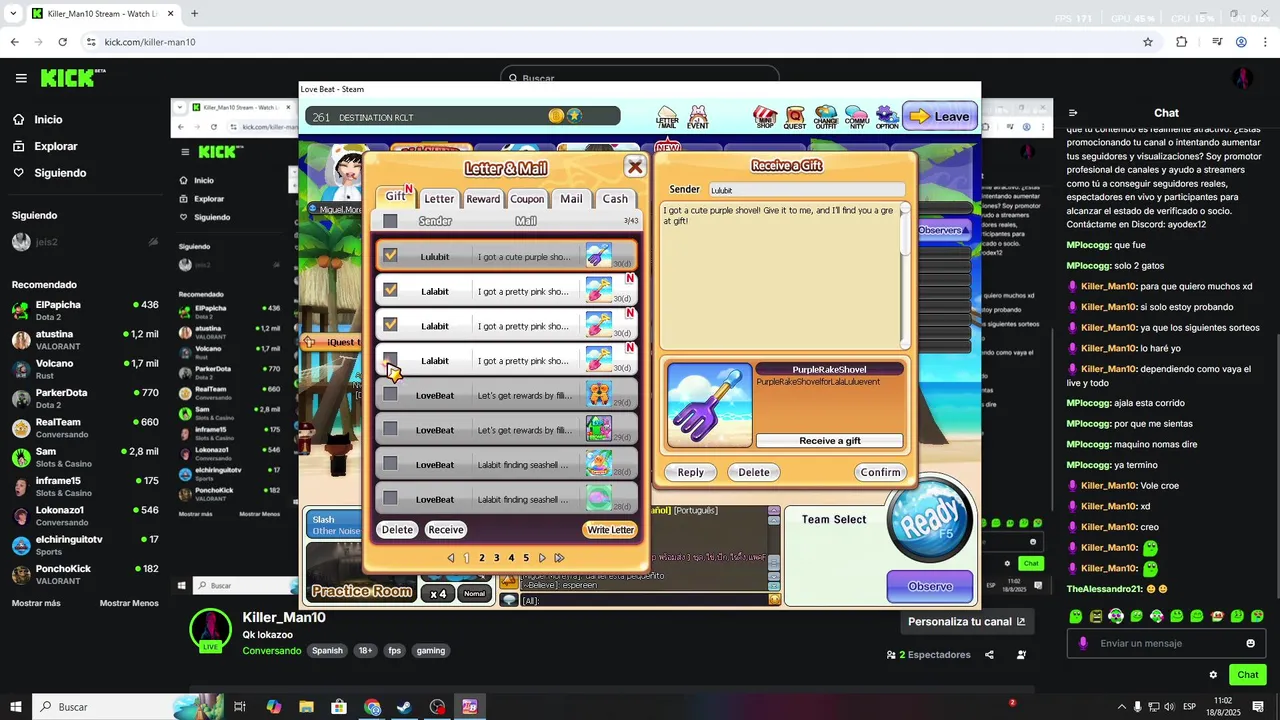Open the Change Outfit icon
The width and height of the screenshot is (1280, 720).
click(x=826, y=117)
